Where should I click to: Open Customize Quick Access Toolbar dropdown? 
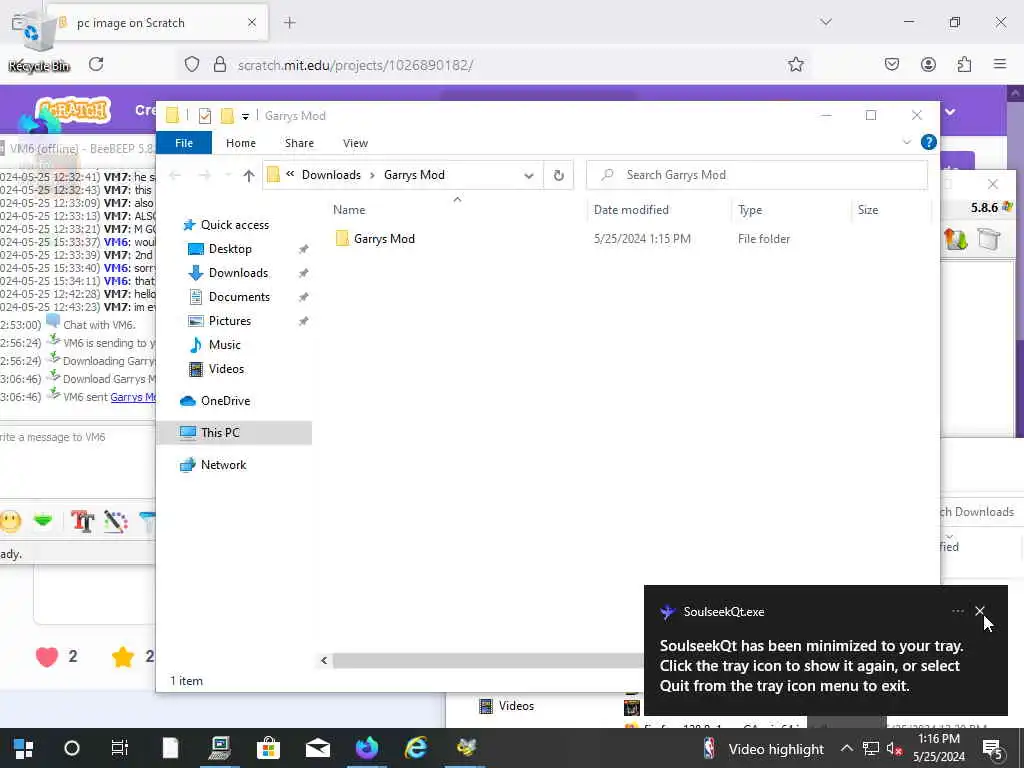[245, 117]
